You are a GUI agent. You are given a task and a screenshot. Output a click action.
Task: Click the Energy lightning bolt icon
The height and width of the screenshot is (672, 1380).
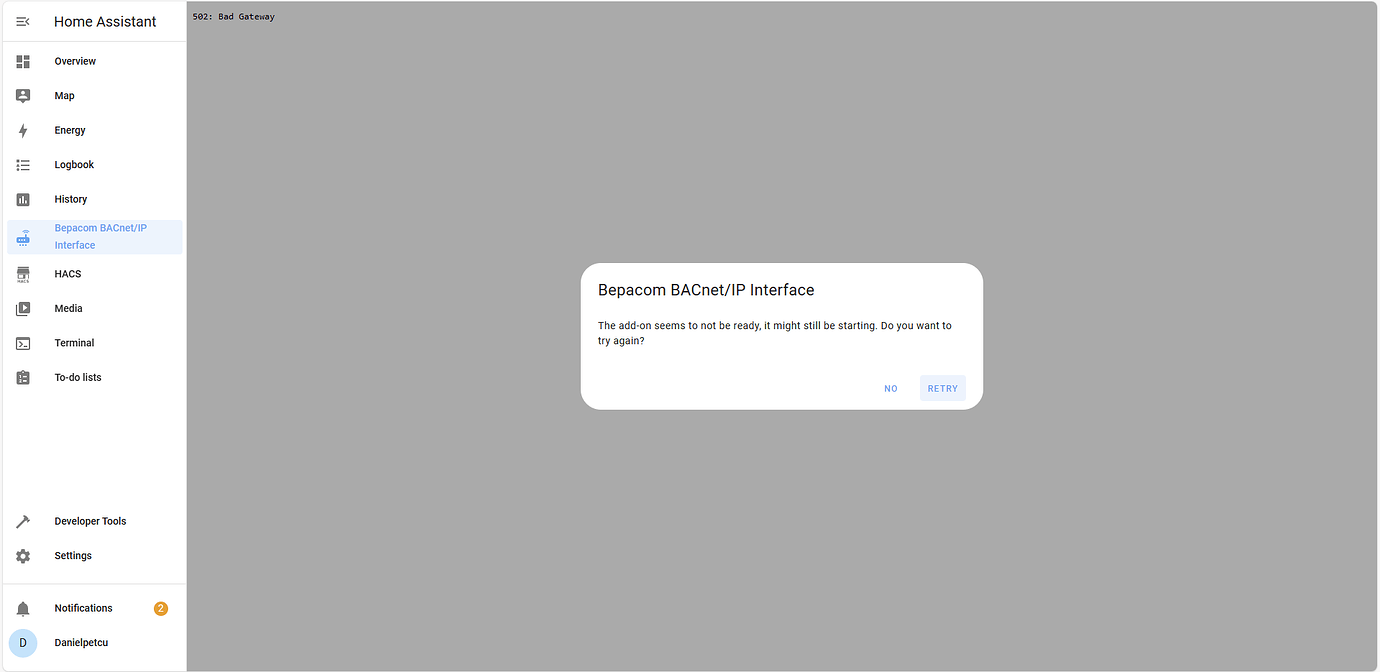click(x=23, y=130)
